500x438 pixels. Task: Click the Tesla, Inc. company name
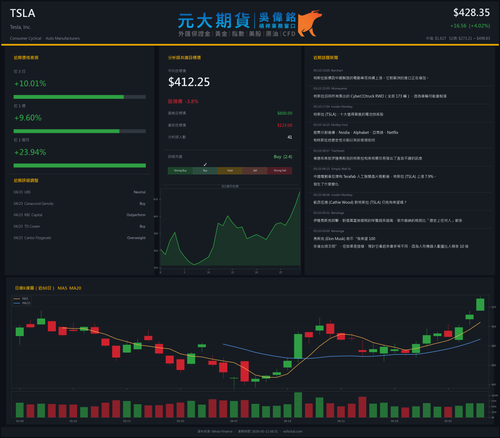(20, 27)
